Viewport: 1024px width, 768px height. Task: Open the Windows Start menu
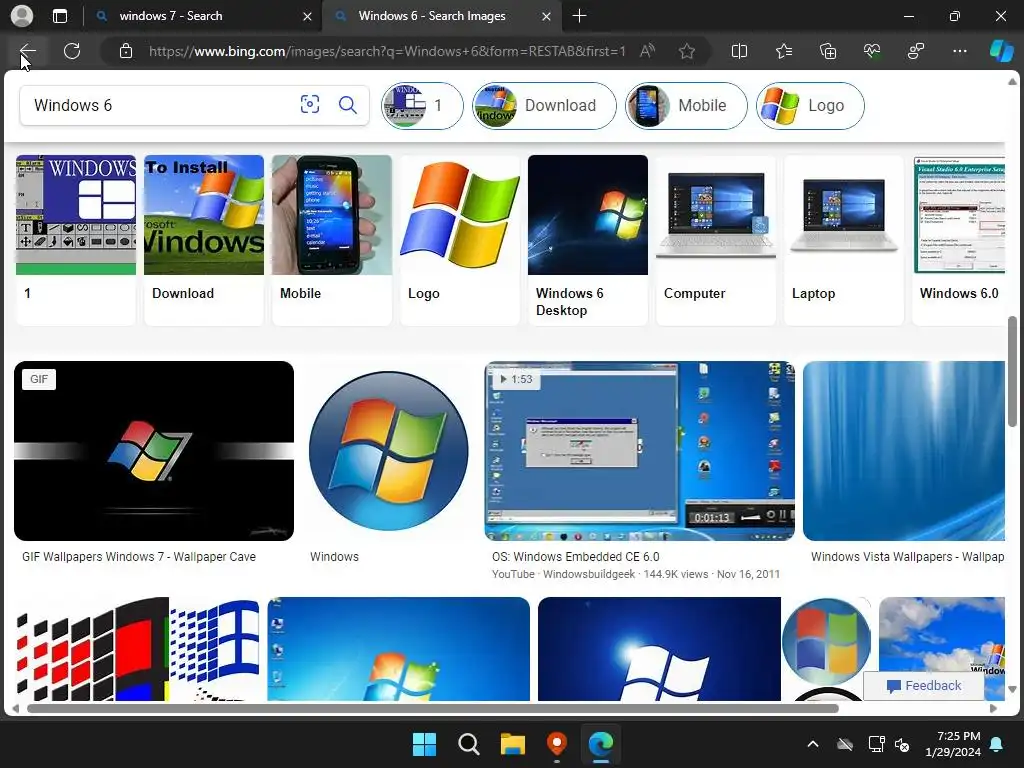(x=424, y=744)
